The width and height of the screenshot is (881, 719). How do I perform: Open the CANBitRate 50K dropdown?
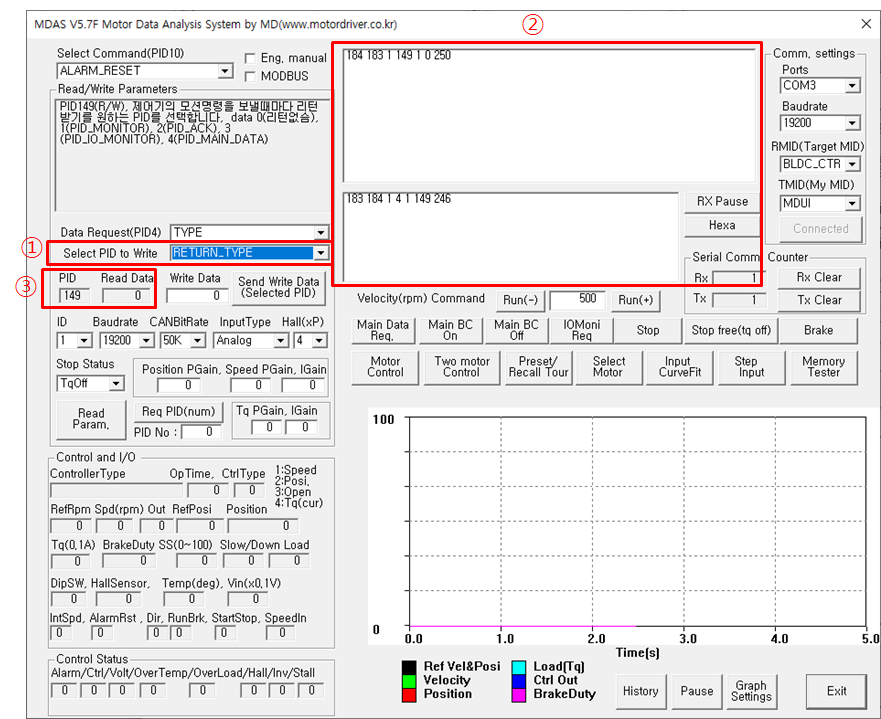pos(198,340)
